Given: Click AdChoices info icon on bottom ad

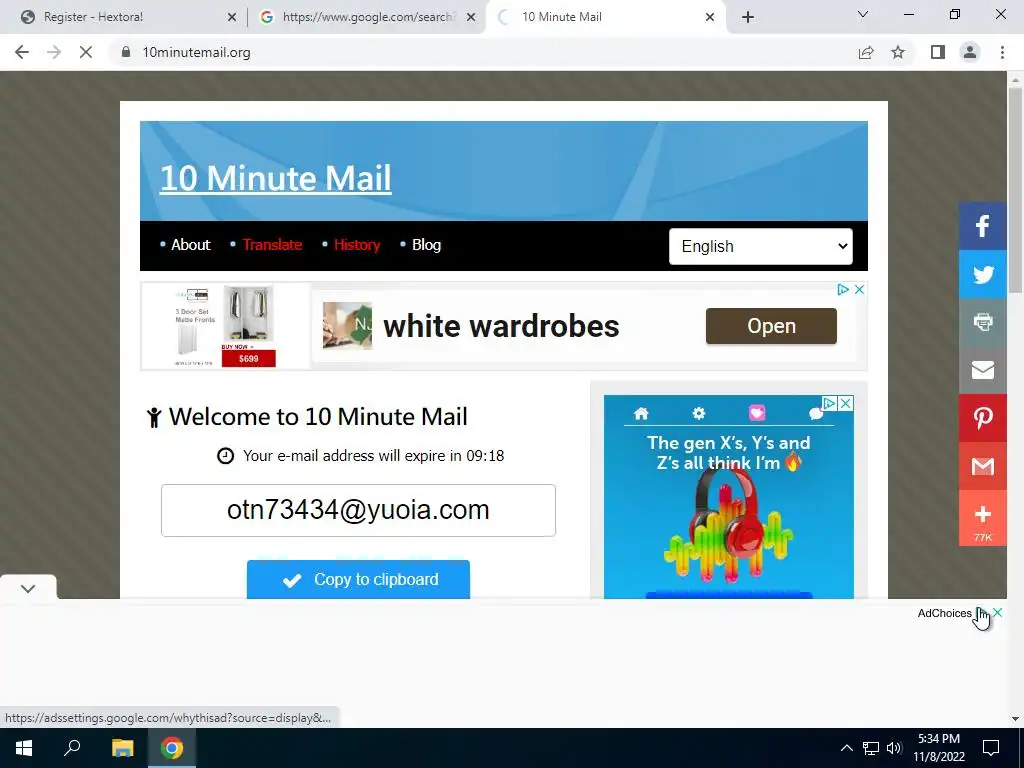Looking at the screenshot, I should click(982, 613).
